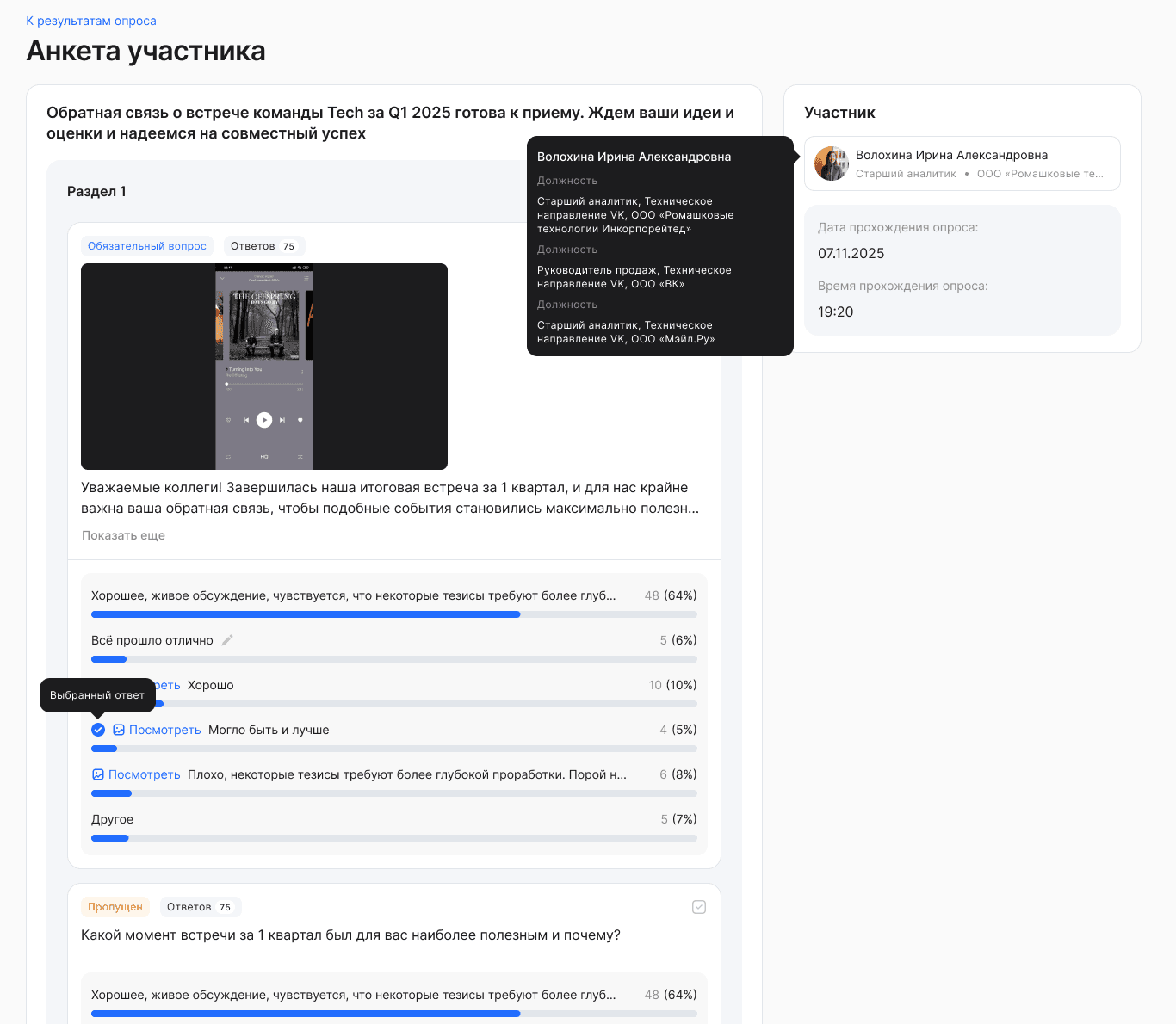Image resolution: width=1176 pixels, height=1024 pixels.
Task: Click 'ООО «Ромашковые те…' in the participant card
Action: [1040, 174]
